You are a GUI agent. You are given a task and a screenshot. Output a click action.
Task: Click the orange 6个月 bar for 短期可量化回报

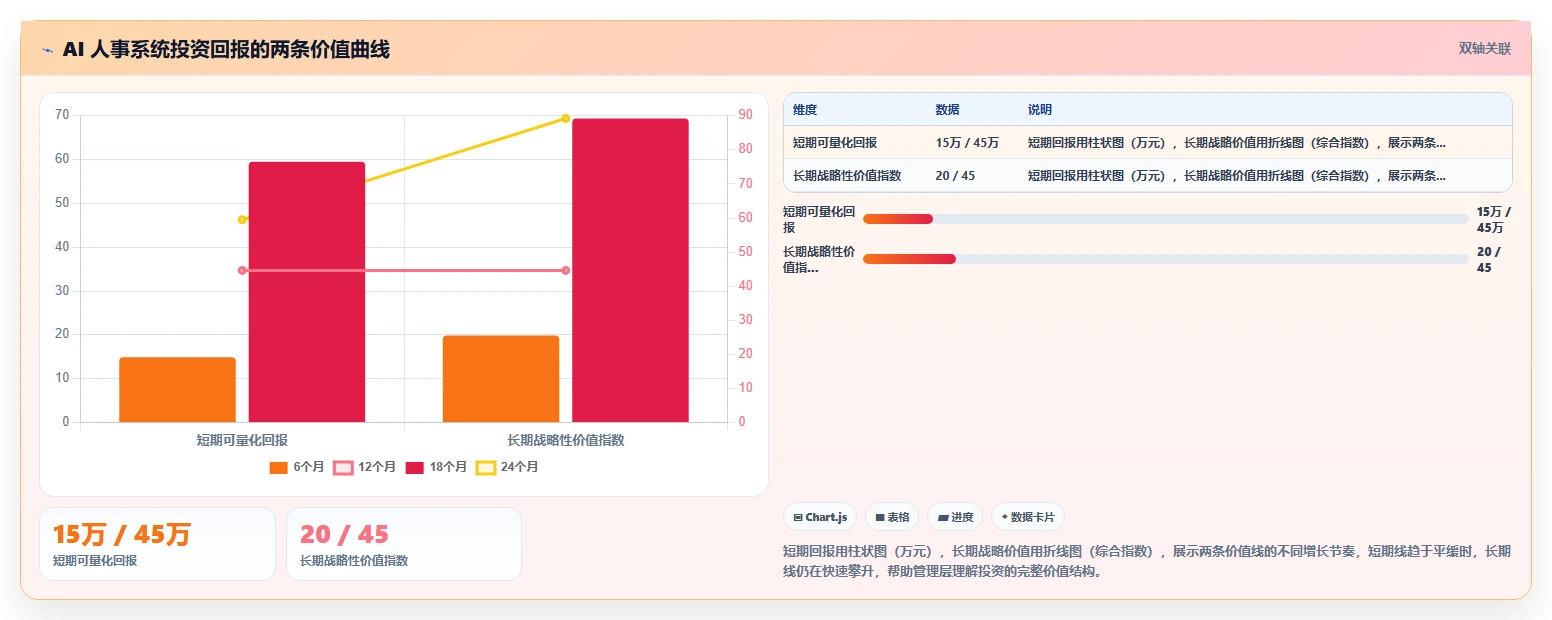[177, 390]
